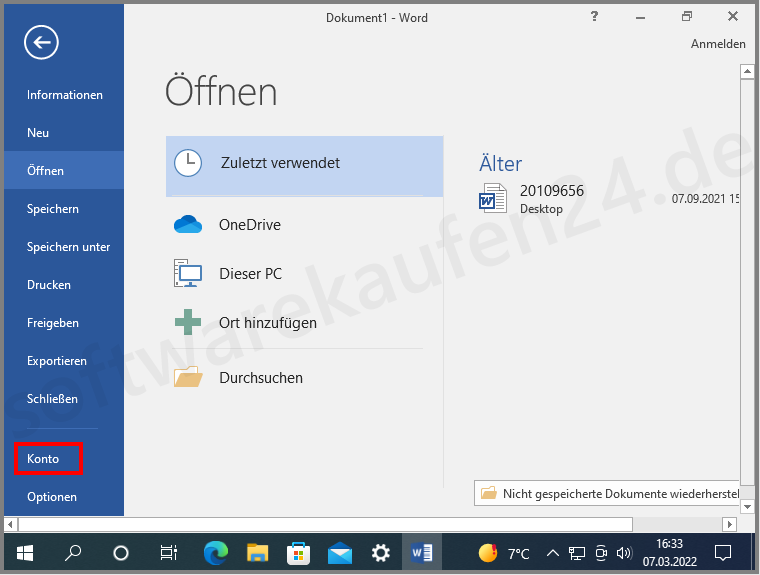Go to the Informationen page
This screenshot has height=575, width=760.
[x=65, y=95]
